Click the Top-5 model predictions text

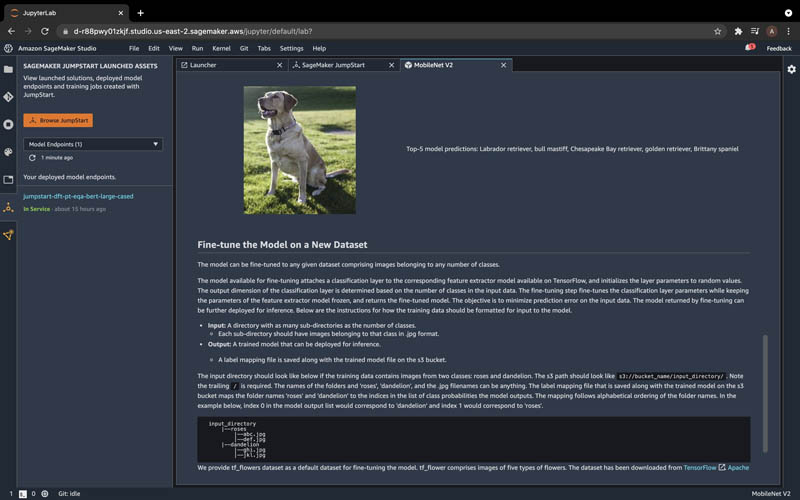(572, 149)
